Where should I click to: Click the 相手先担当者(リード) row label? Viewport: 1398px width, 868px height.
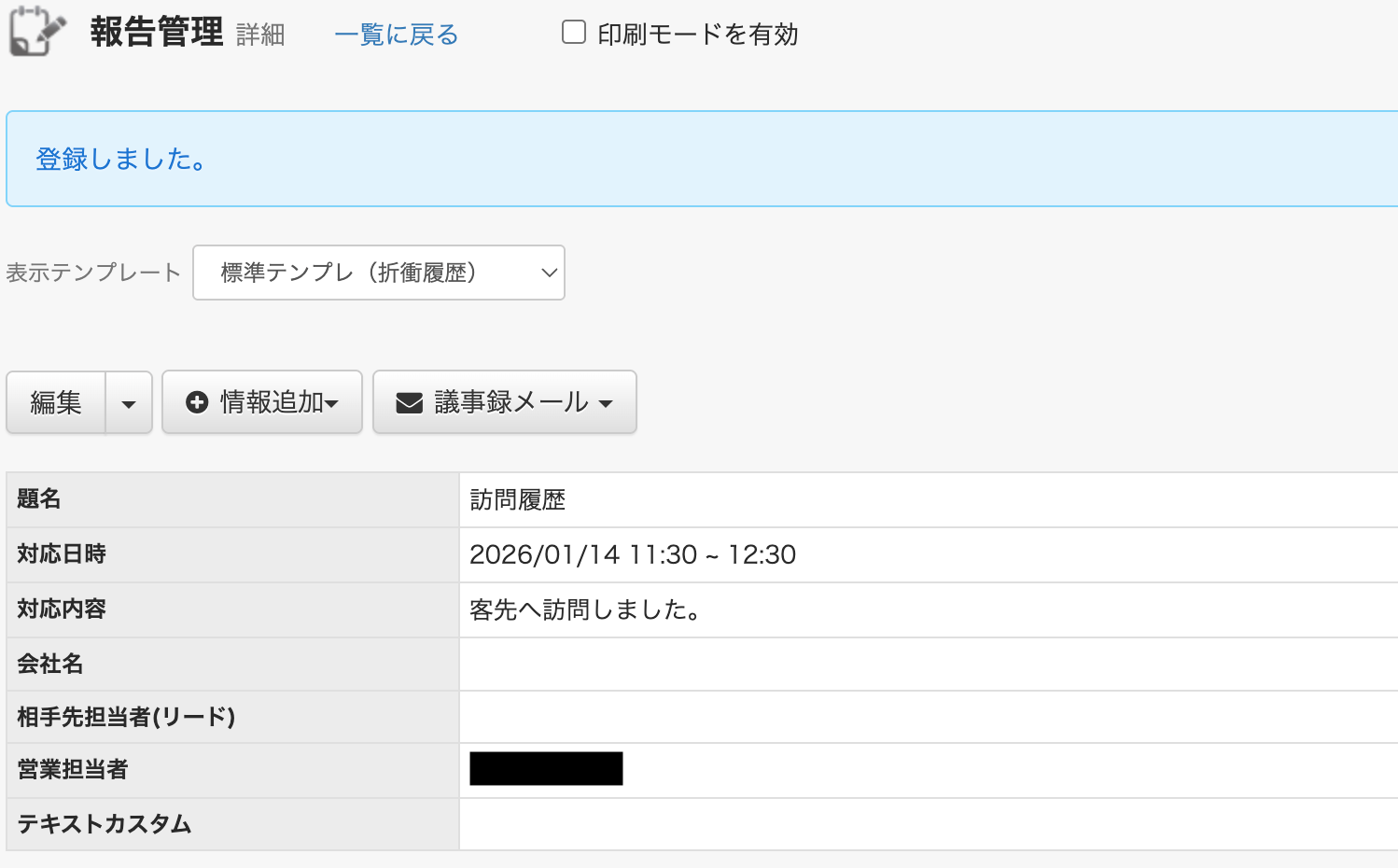pyautogui.click(x=126, y=717)
